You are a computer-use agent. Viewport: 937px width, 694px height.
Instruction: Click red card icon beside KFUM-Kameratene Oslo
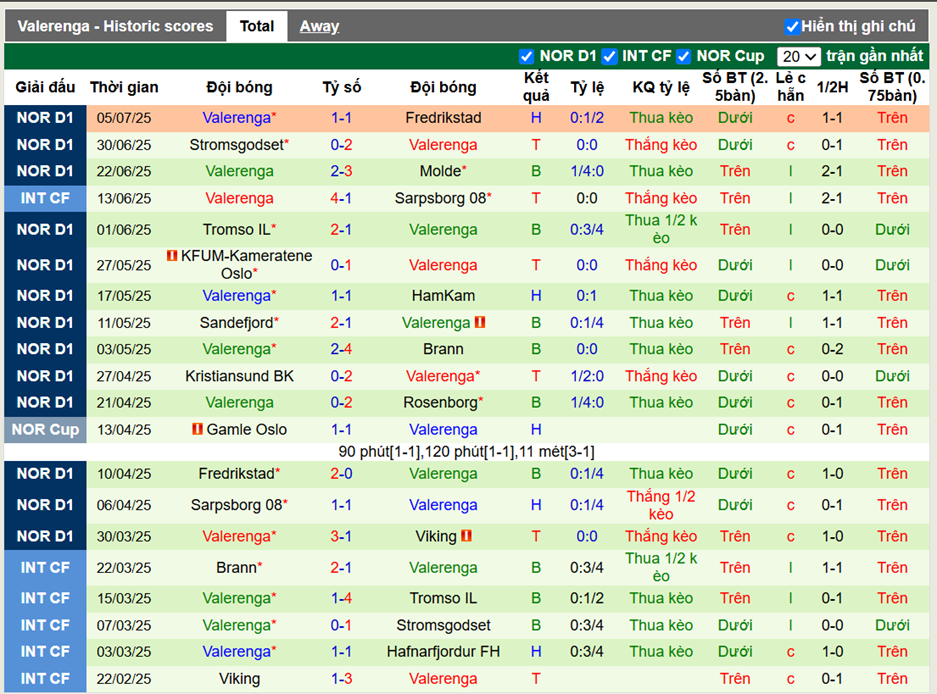172,256
